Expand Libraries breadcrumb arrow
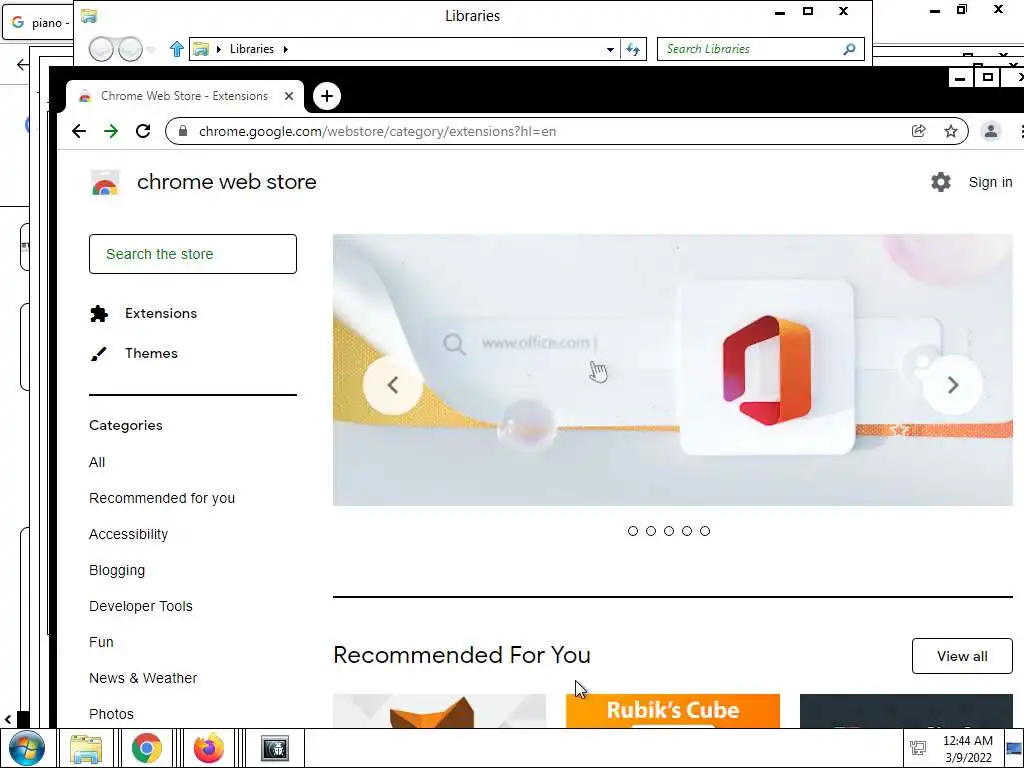Screen dimensions: 1024x768 [x=285, y=49]
